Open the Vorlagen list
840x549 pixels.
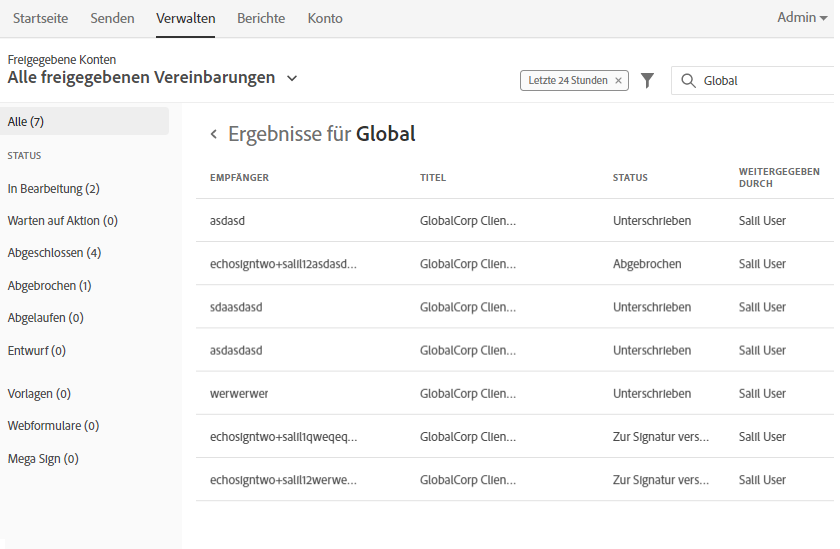click(39, 394)
